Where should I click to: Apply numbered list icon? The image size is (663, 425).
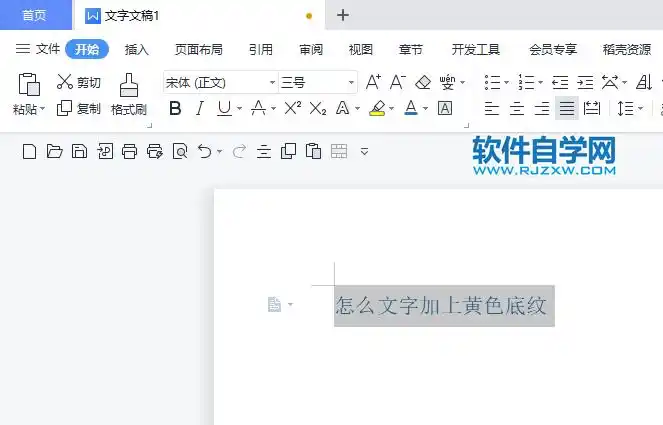click(526, 82)
